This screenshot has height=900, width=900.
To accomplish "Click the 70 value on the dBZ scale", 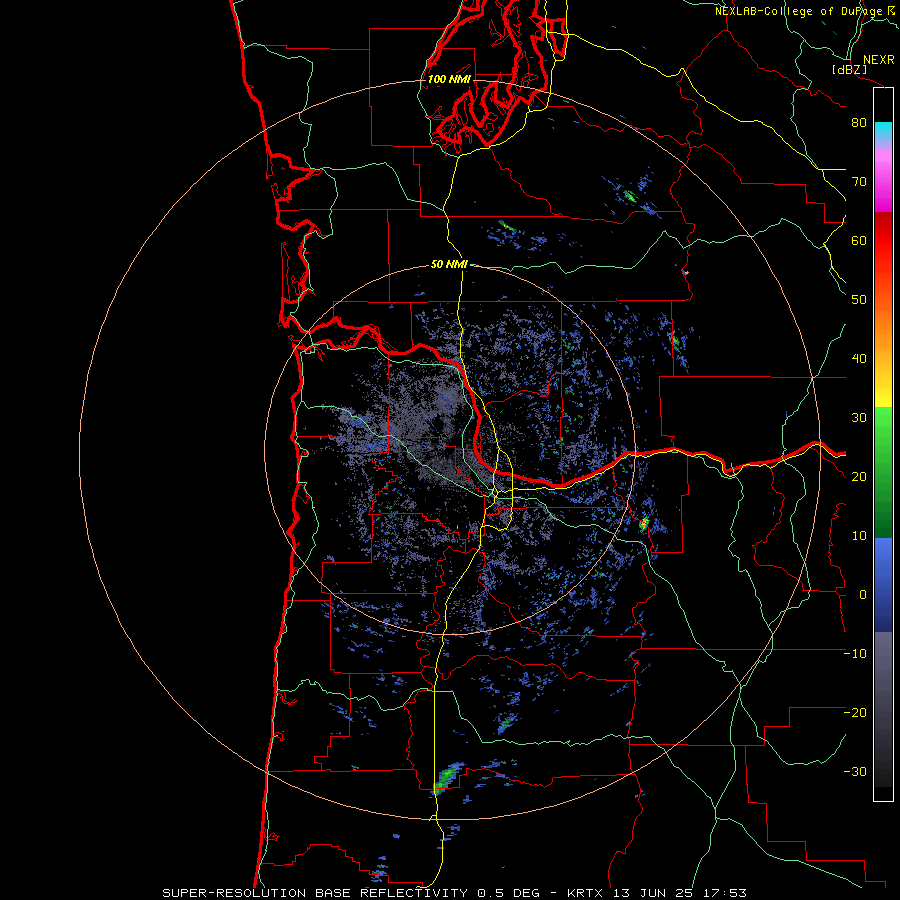I will coord(859,182).
